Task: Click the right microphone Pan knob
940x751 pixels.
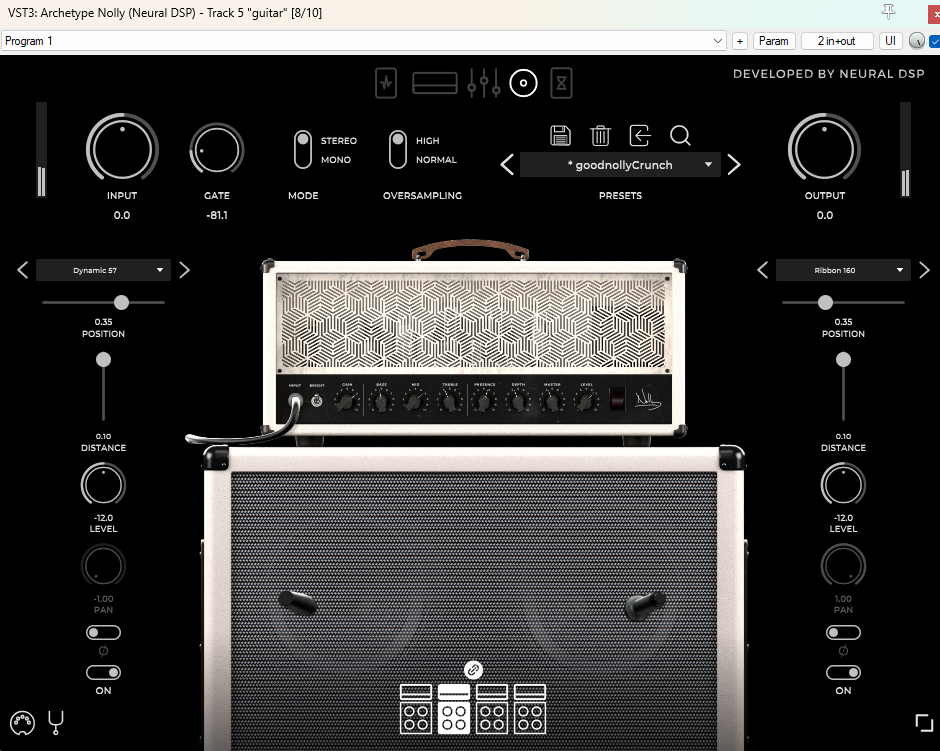Action: [x=843, y=566]
